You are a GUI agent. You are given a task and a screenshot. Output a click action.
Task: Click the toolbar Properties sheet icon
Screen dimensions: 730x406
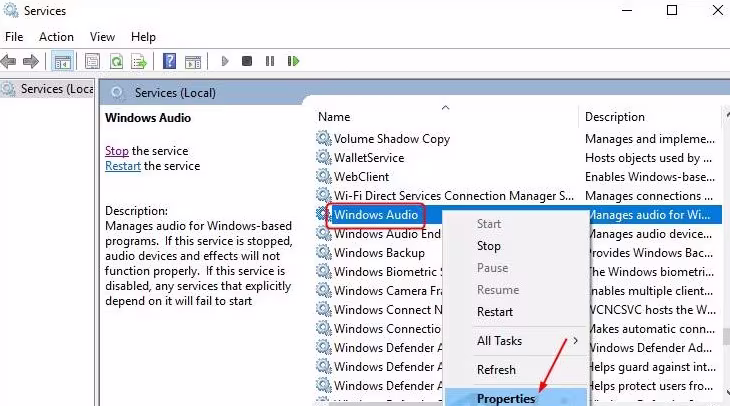tap(92, 61)
